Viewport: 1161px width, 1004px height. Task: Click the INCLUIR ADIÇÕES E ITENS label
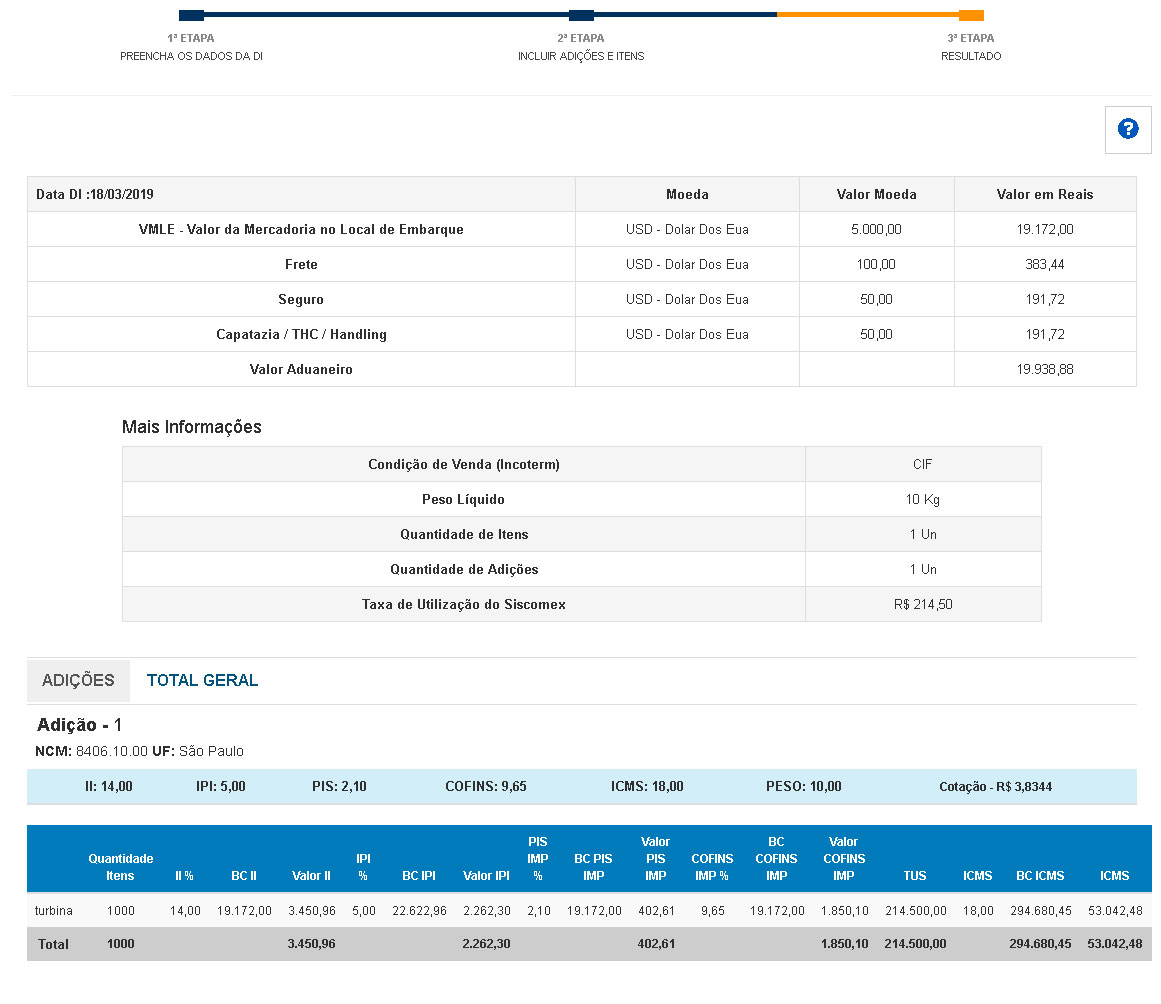581,56
